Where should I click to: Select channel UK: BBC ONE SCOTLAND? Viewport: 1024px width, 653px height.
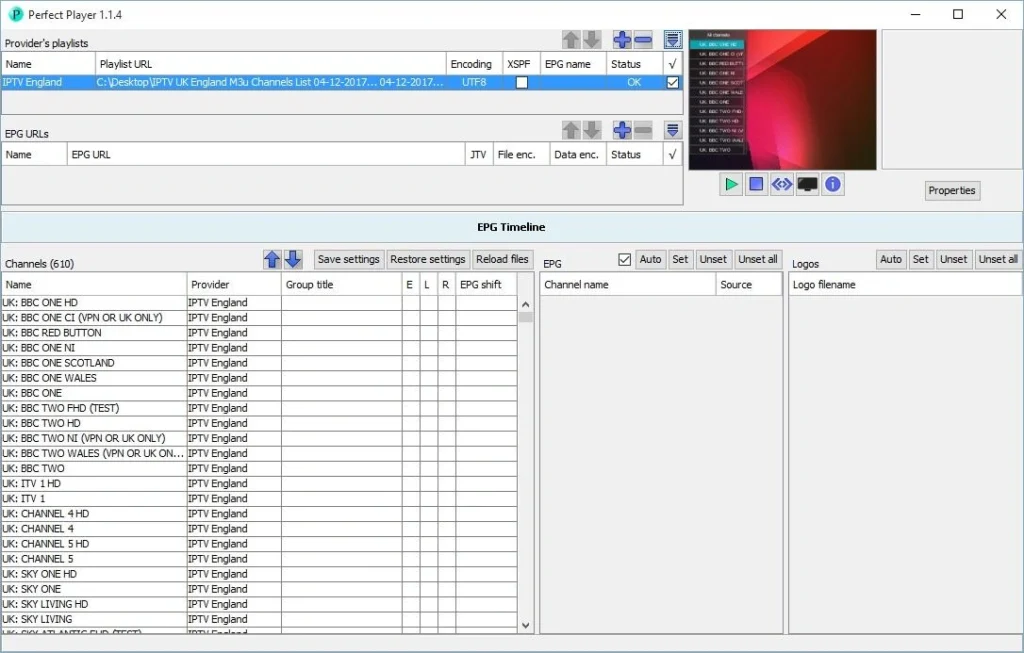(x=94, y=363)
